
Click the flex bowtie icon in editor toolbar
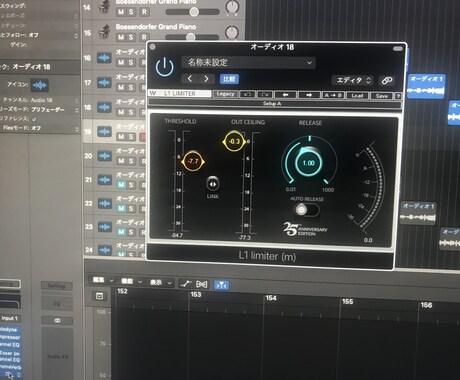(x=202, y=284)
